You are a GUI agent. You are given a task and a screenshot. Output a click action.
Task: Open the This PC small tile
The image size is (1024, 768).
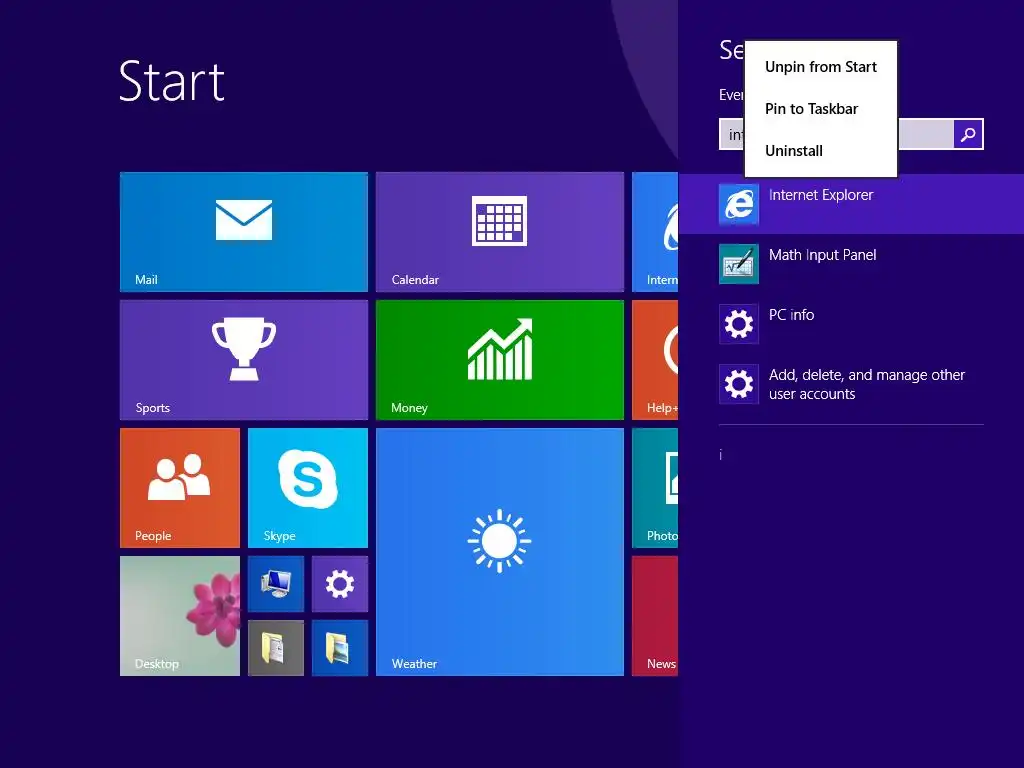(x=276, y=584)
